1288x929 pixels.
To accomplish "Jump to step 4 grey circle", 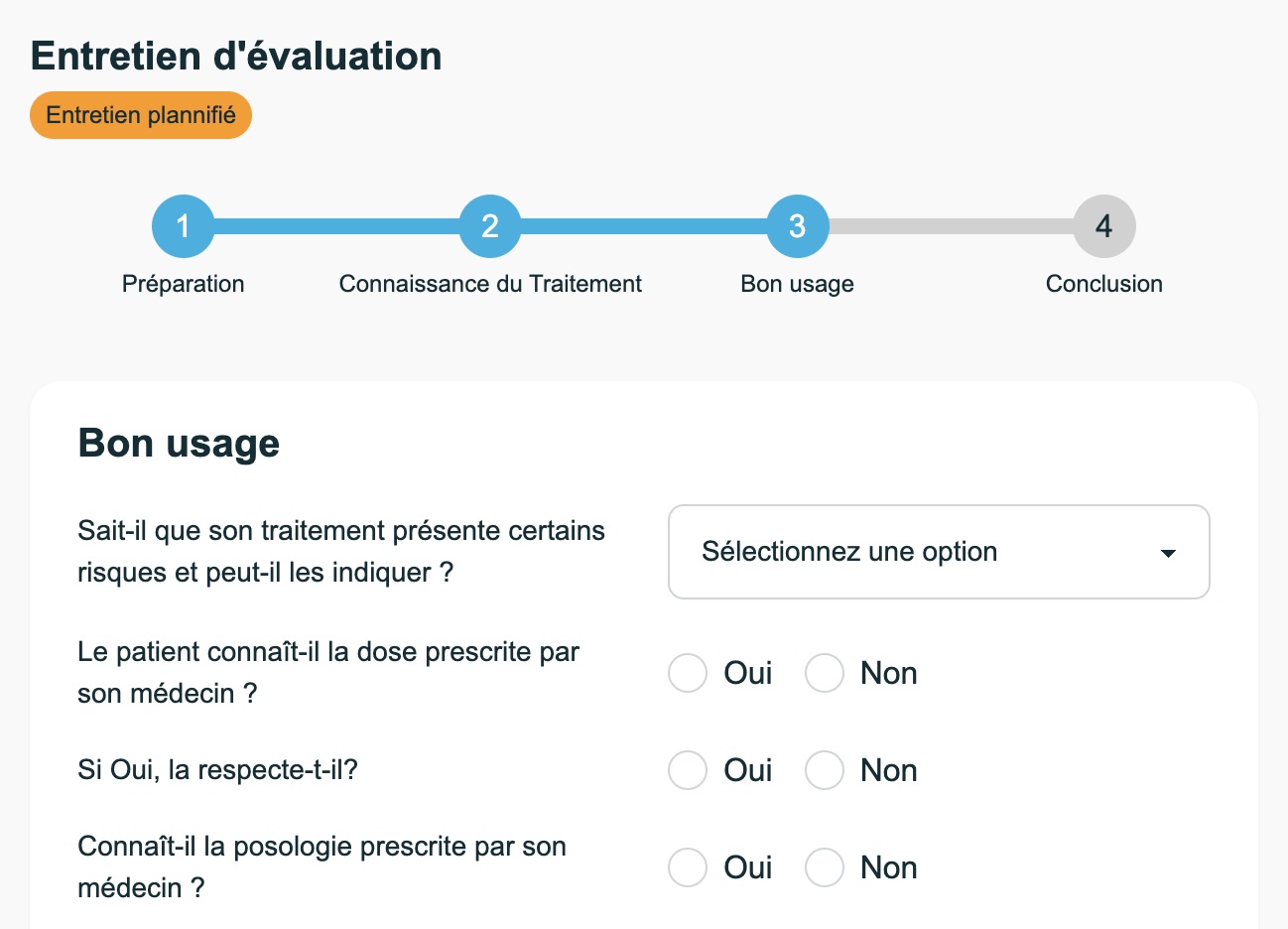I will click(1103, 226).
